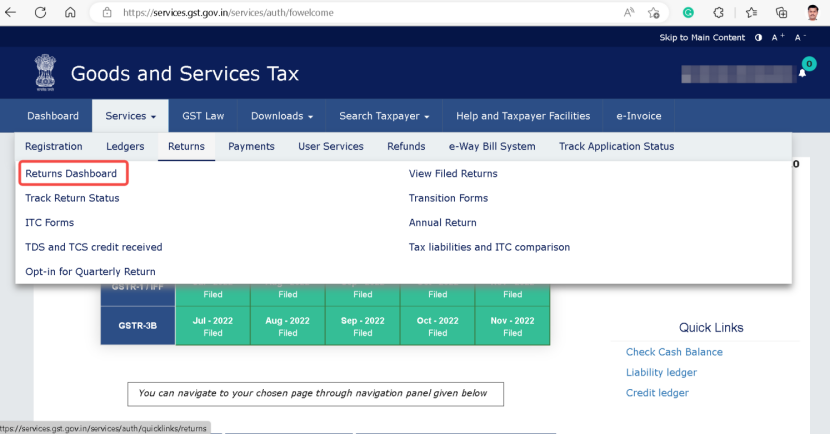
Task: Open the Ledgers submenu tab
Action: coord(125,146)
